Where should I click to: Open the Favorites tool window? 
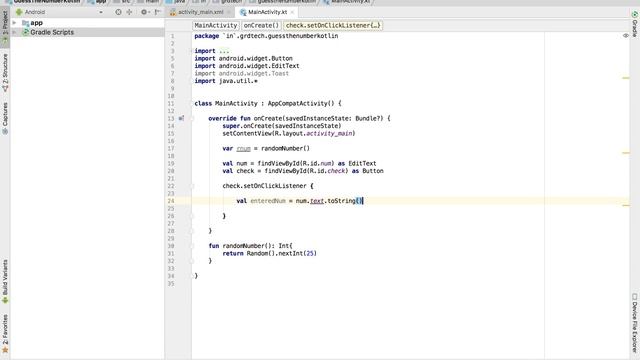pos(5,333)
